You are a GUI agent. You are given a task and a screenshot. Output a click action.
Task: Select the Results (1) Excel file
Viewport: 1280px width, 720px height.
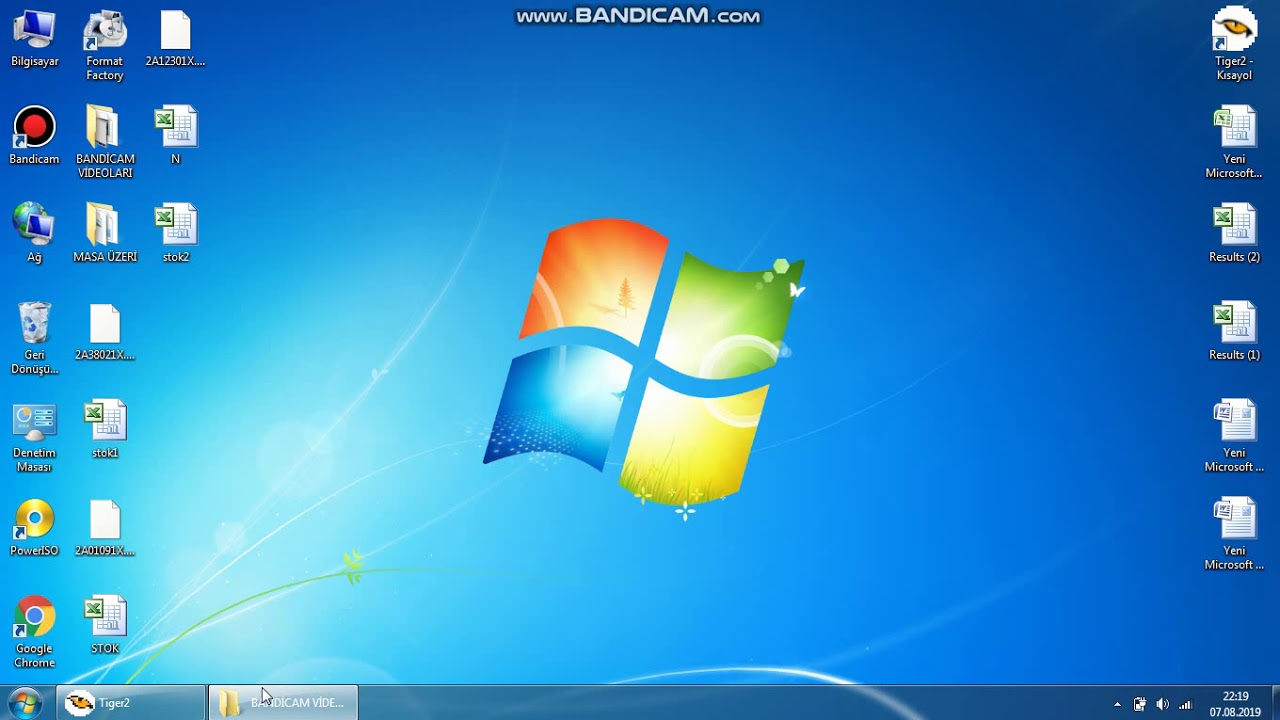click(x=1234, y=332)
